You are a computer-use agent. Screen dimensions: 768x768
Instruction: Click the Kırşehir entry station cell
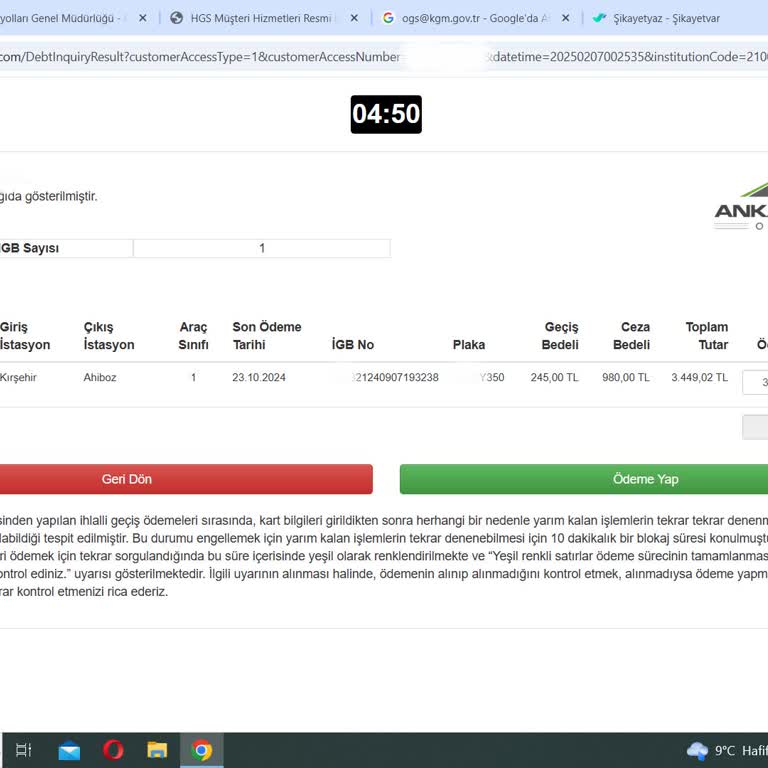(x=18, y=377)
